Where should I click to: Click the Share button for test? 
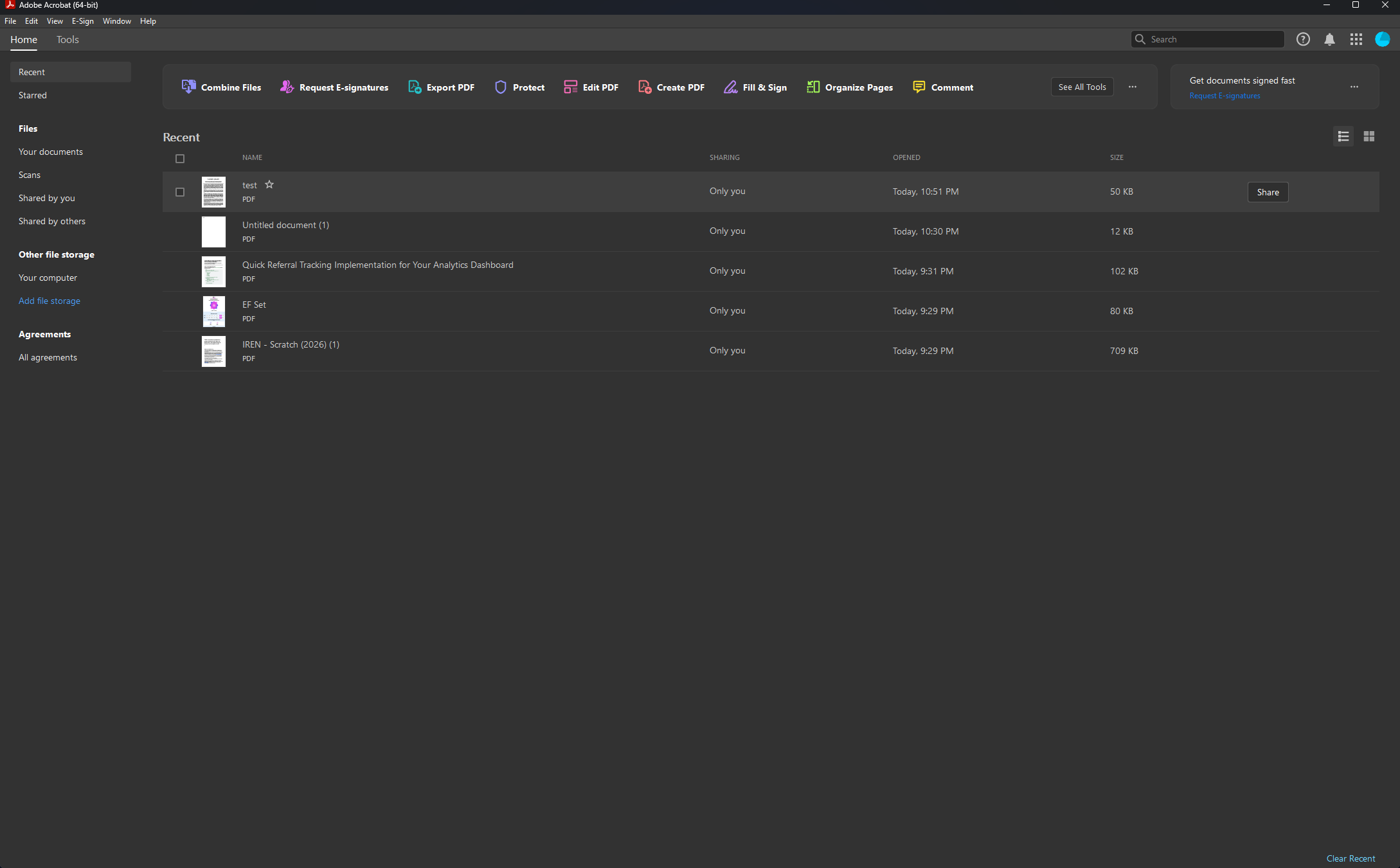coord(1268,192)
